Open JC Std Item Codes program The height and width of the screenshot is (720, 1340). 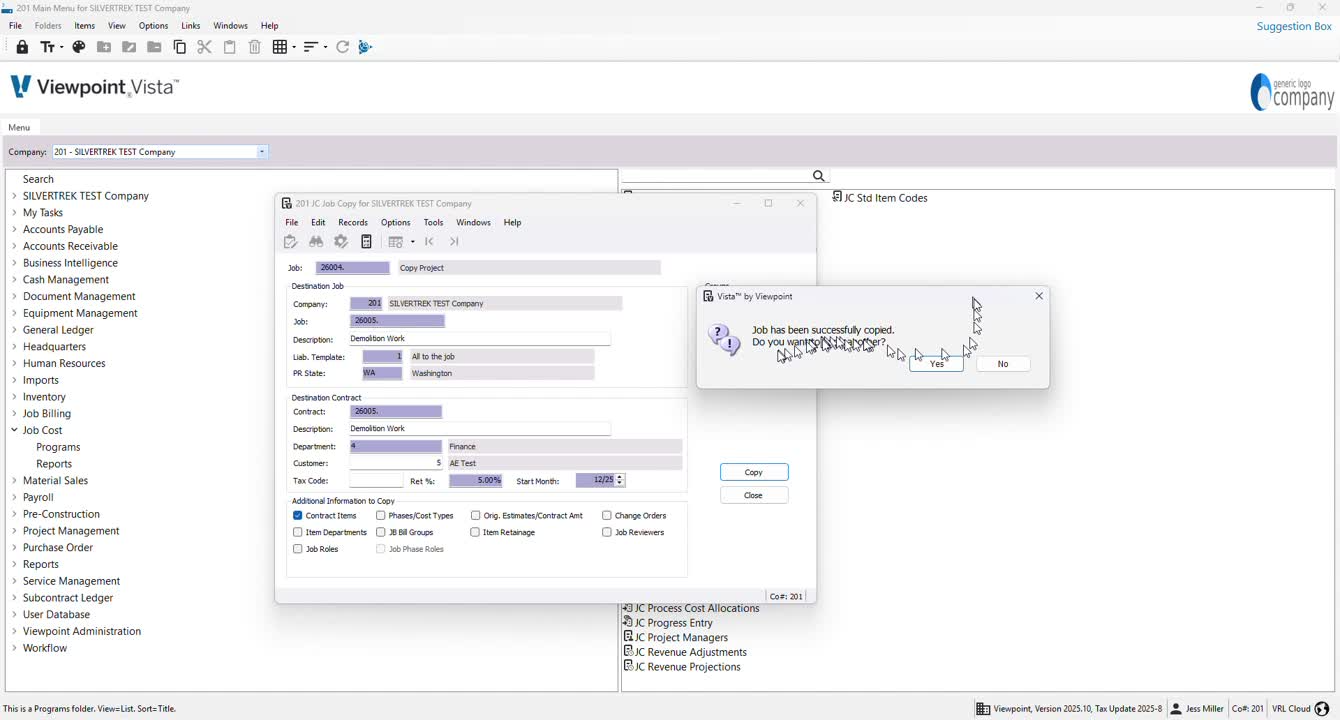coord(880,198)
